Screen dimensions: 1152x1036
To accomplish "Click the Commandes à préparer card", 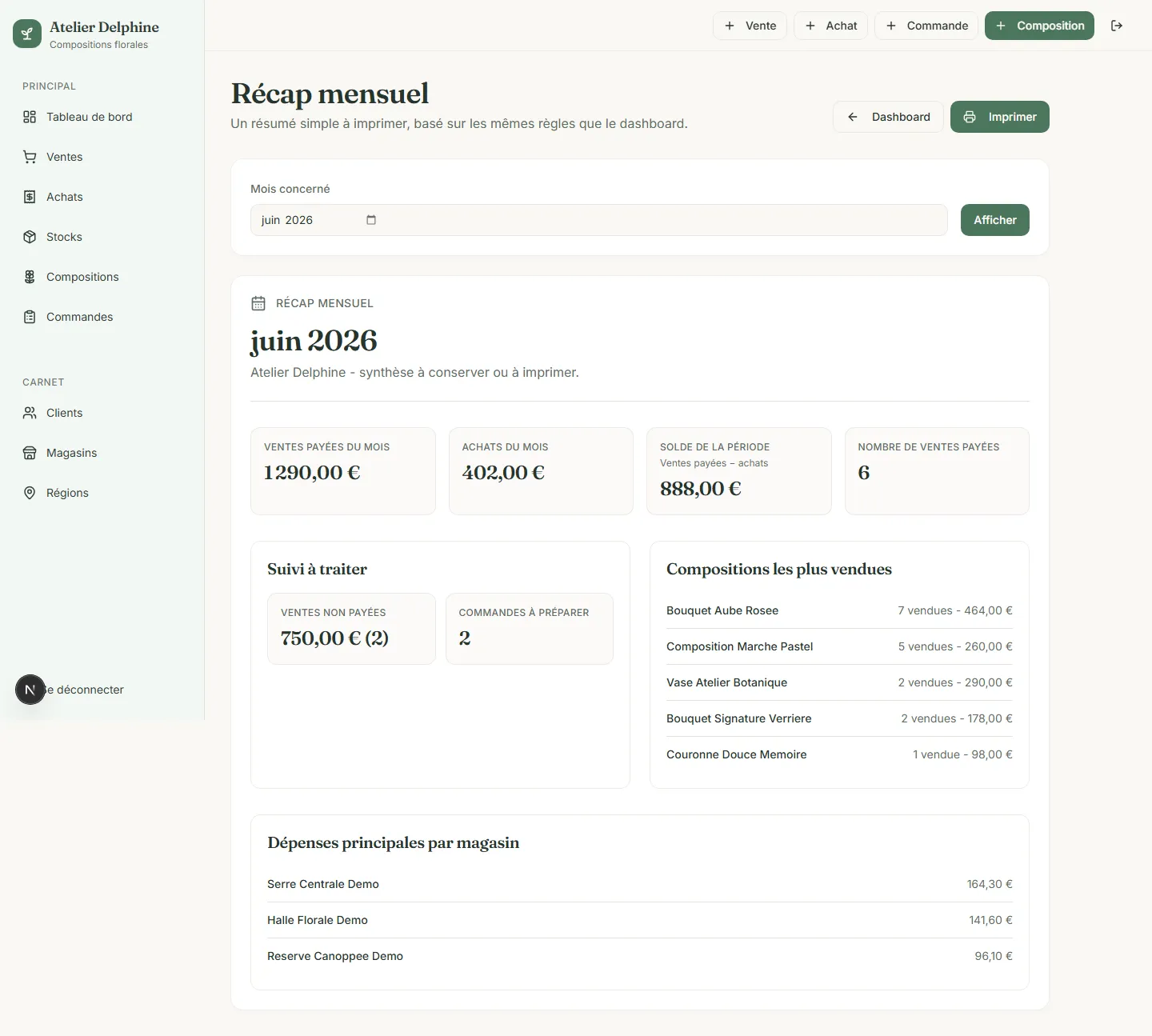I will (530, 629).
